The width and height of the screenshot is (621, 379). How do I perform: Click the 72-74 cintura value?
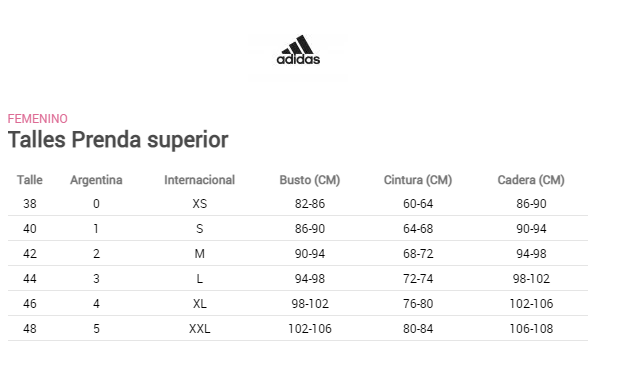pos(418,279)
